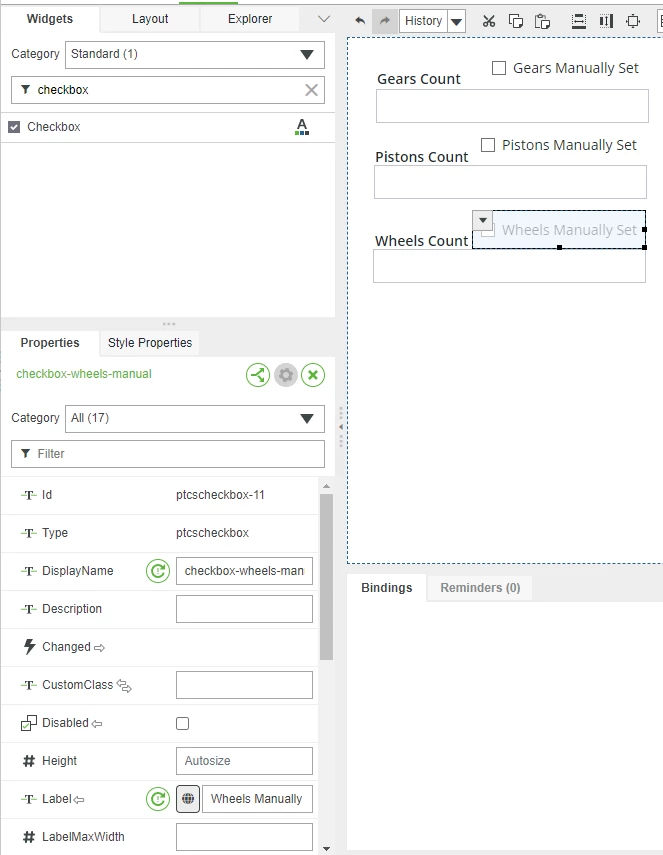Open the Properties tab
This screenshot has width=663, height=855.
pos(50,343)
